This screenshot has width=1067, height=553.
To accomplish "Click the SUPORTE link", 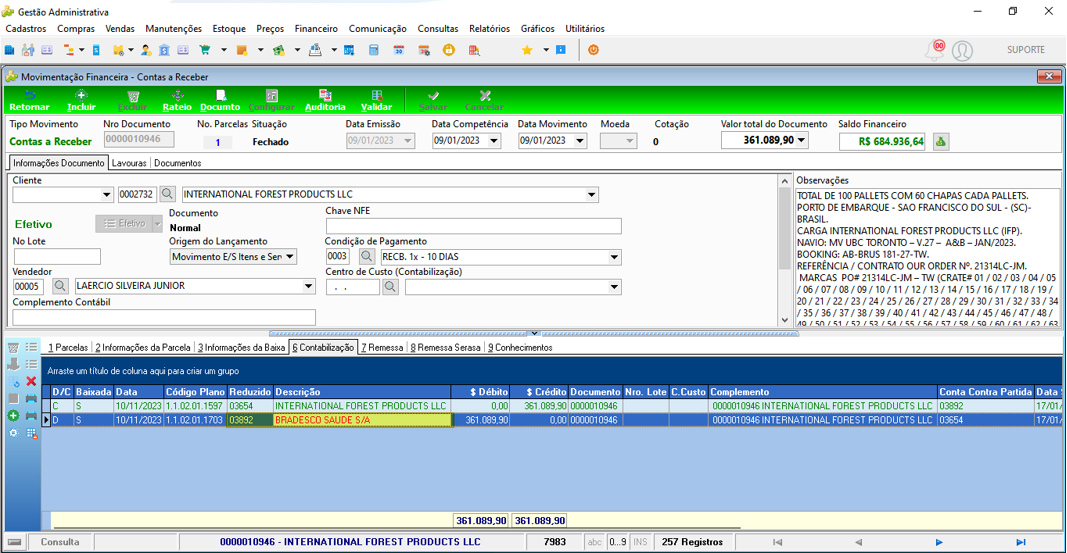I will click(1025, 50).
